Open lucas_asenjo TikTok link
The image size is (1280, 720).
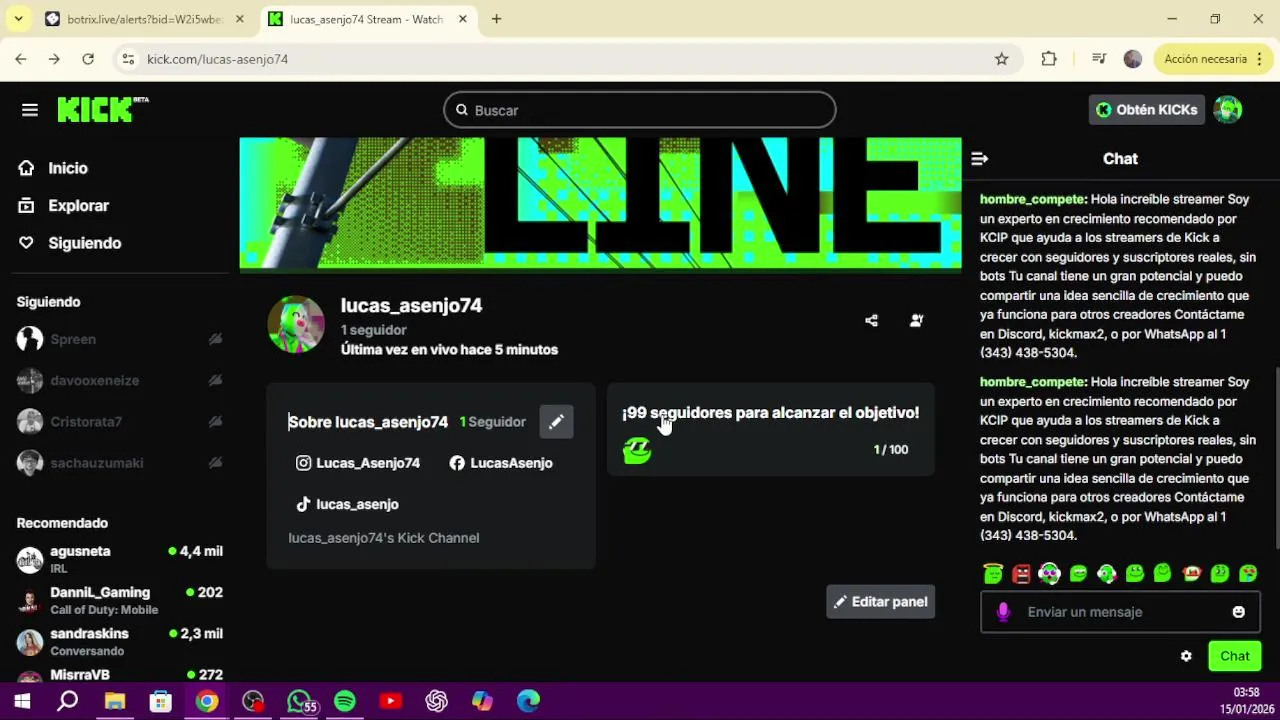347,504
